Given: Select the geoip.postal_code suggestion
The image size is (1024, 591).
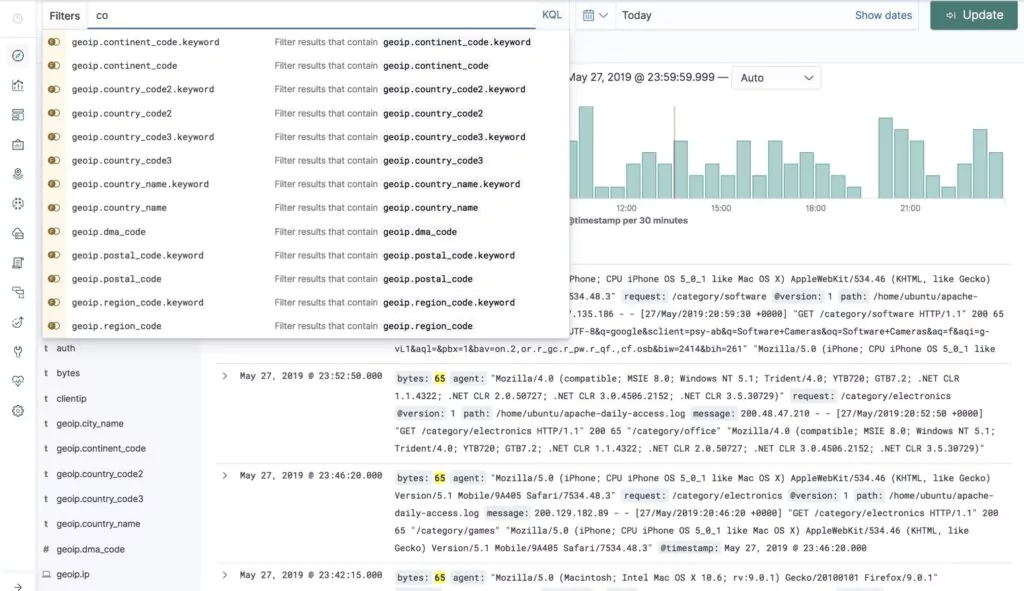Looking at the screenshot, I should [x=306, y=279].
